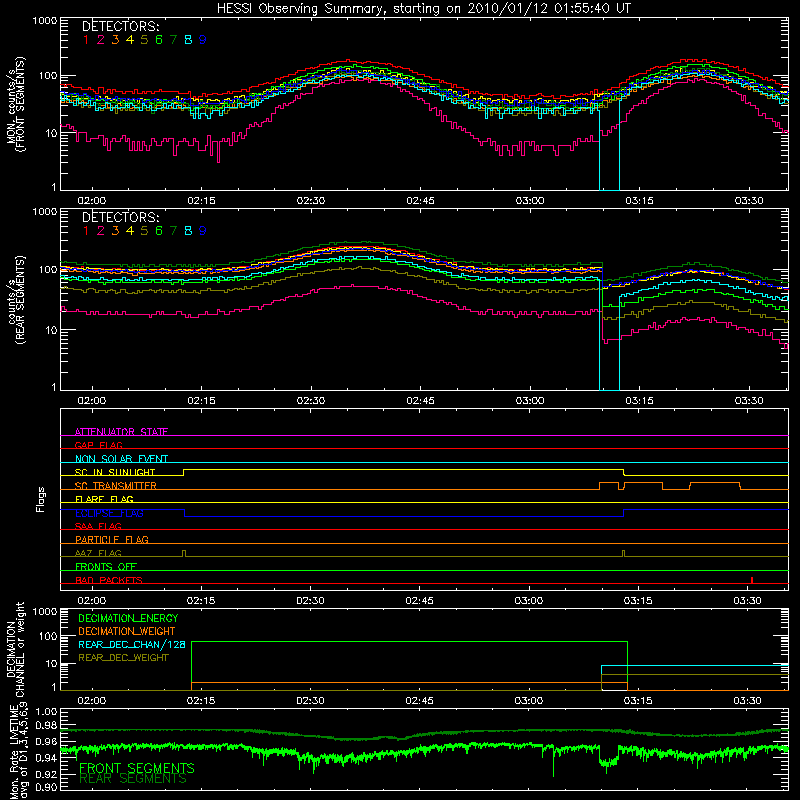The width and height of the screenshot is (800, 800).
Task: Click the DECIMATION_WEIGHT legend entry
Action: click(x=127, y=631)
